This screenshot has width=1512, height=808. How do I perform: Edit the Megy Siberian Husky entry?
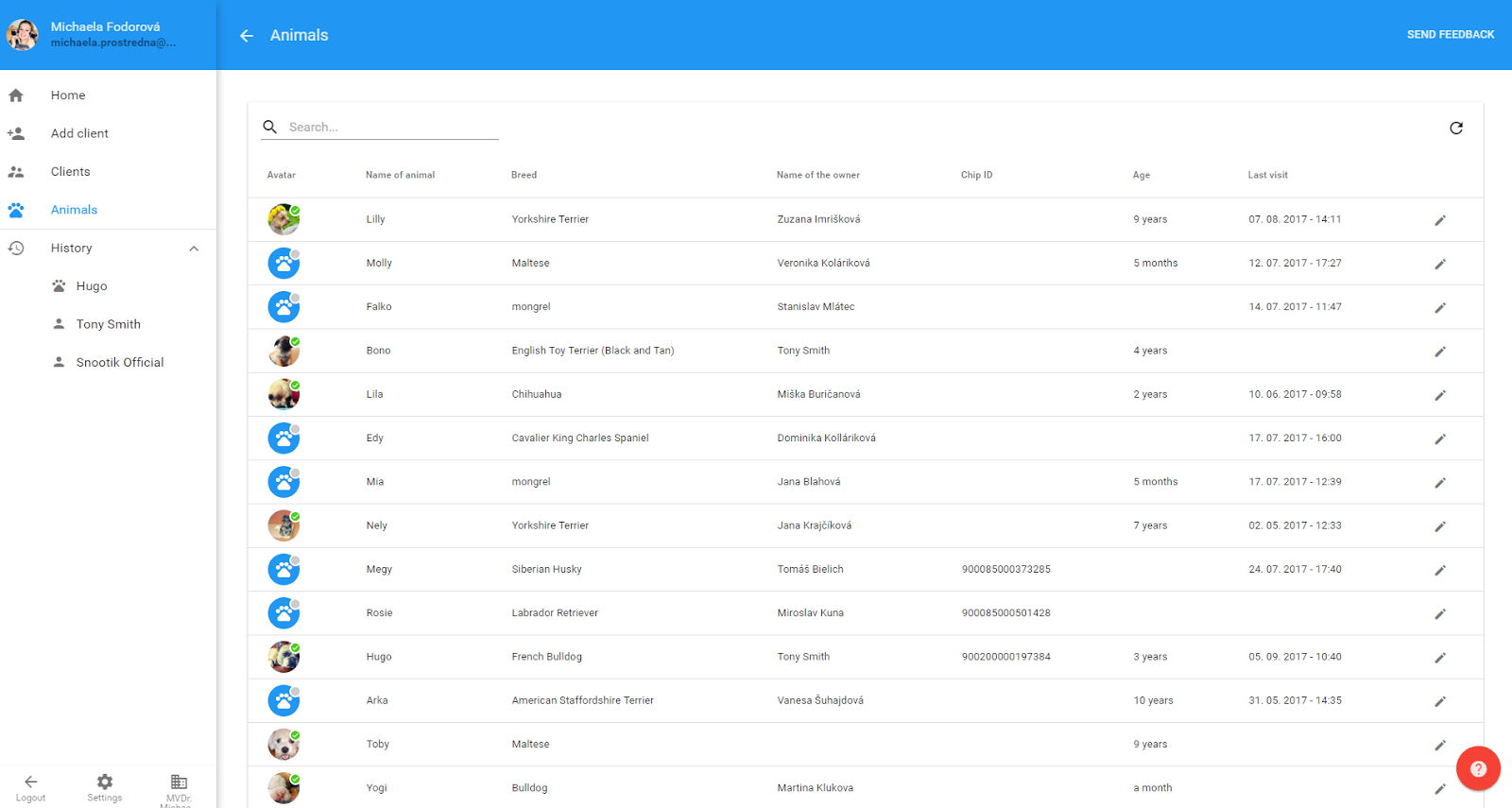point(1440,570)
